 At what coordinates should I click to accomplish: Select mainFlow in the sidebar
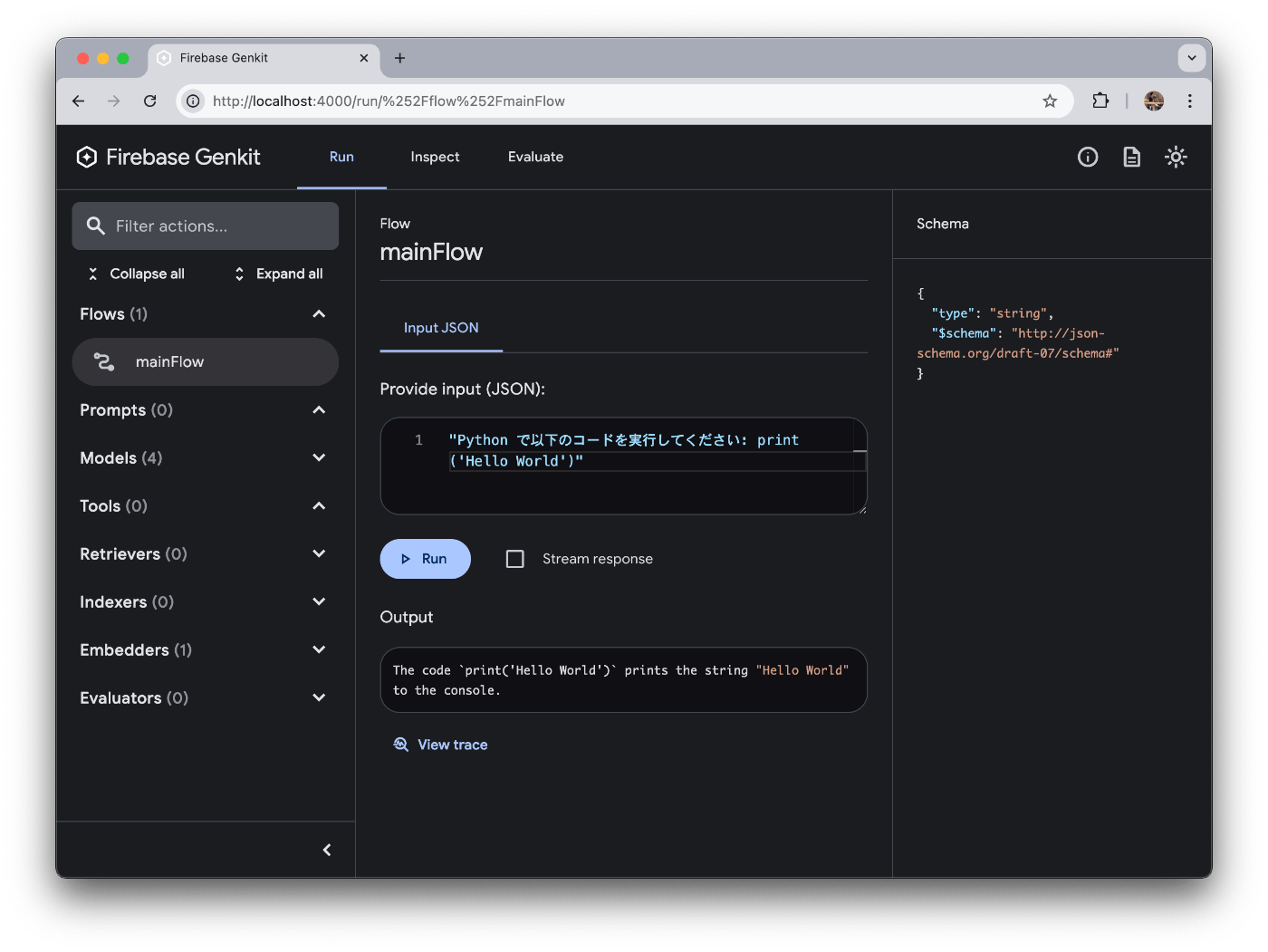[206, 362]
